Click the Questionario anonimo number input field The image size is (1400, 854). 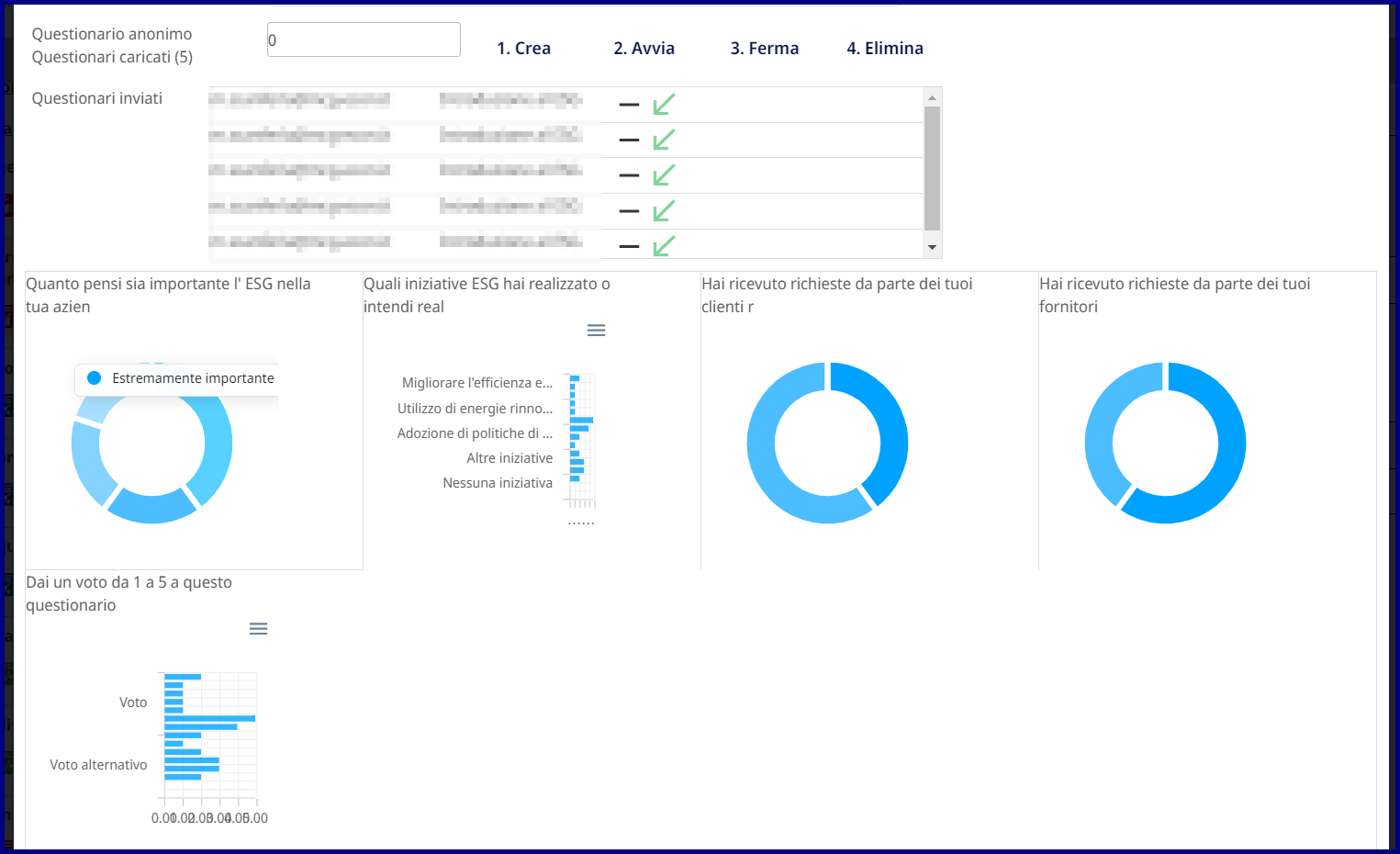(x=364, y=39)
